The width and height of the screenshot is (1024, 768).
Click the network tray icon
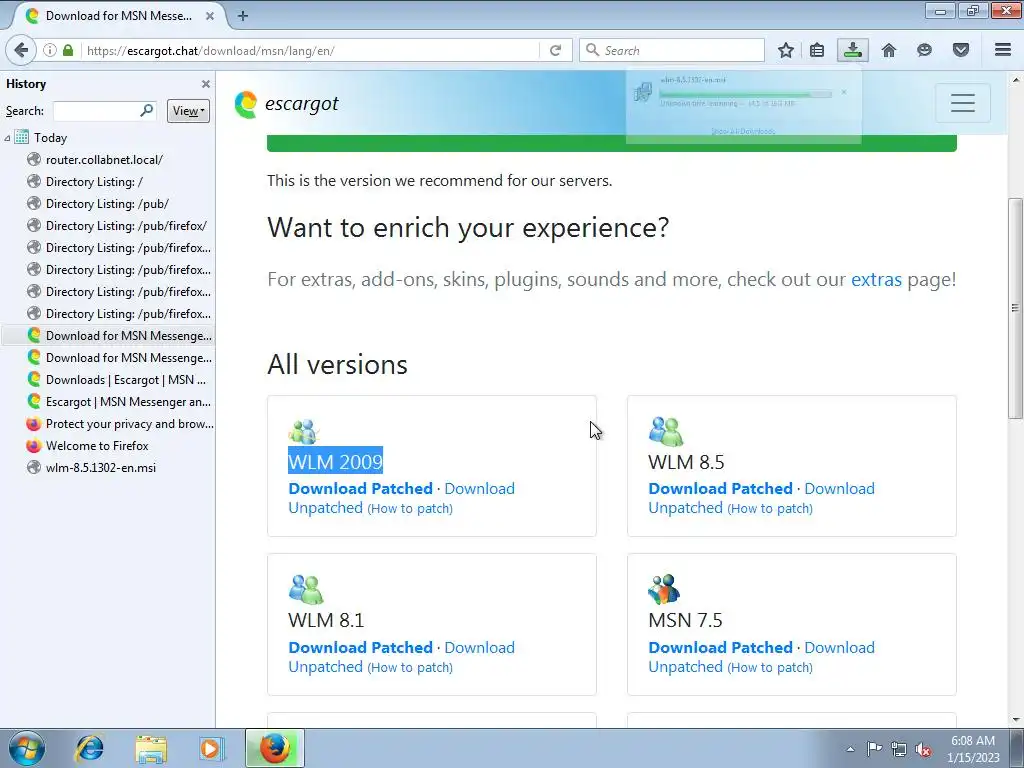[899, 750]
